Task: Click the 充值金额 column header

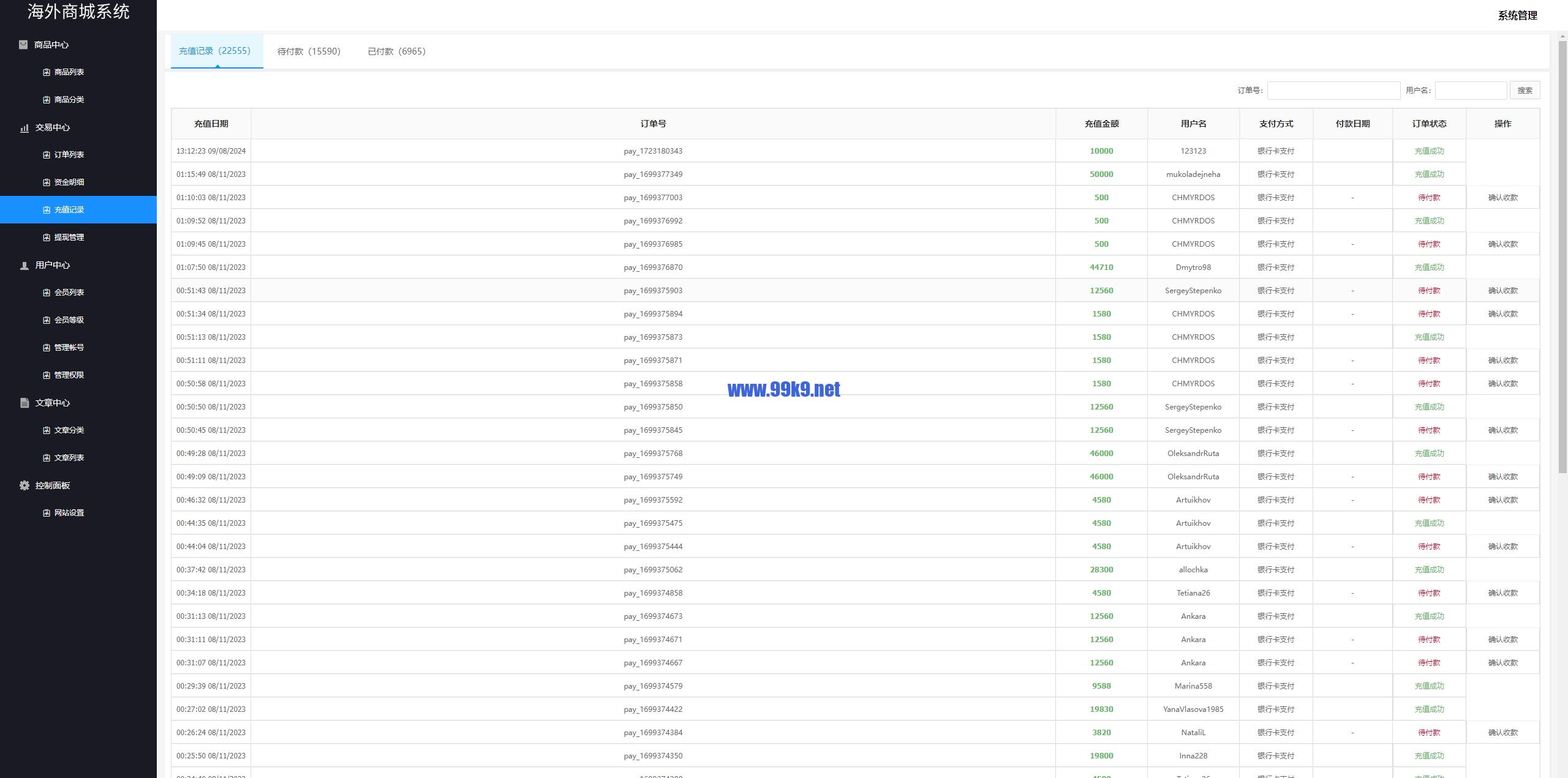Action: pyautogui.click(x=1101, y=124)
